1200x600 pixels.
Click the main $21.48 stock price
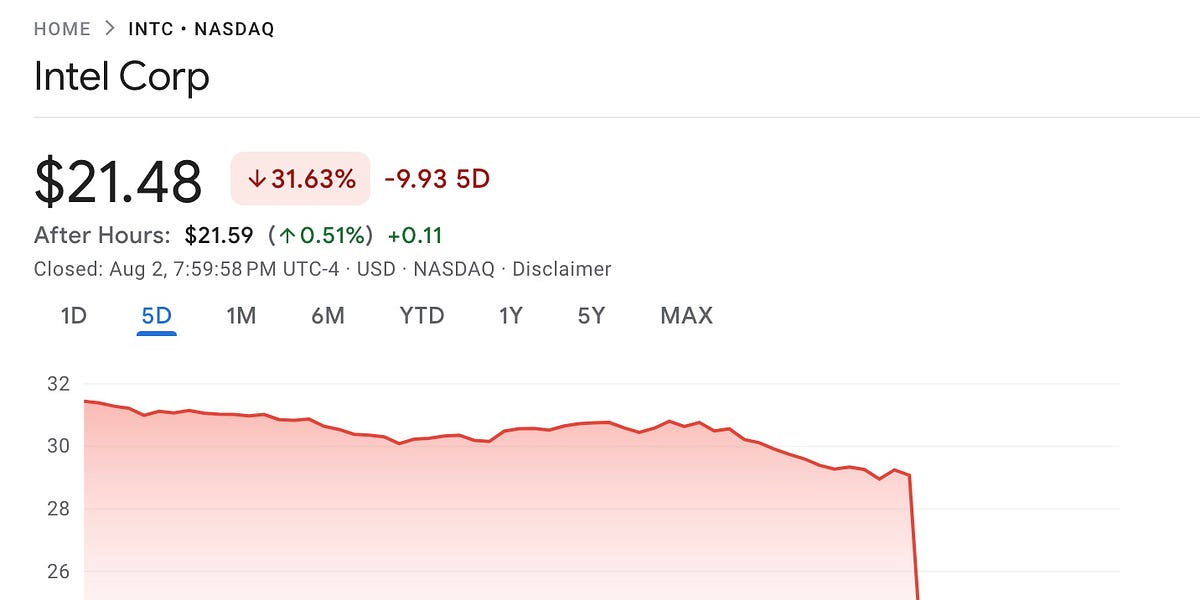[118, 182]
